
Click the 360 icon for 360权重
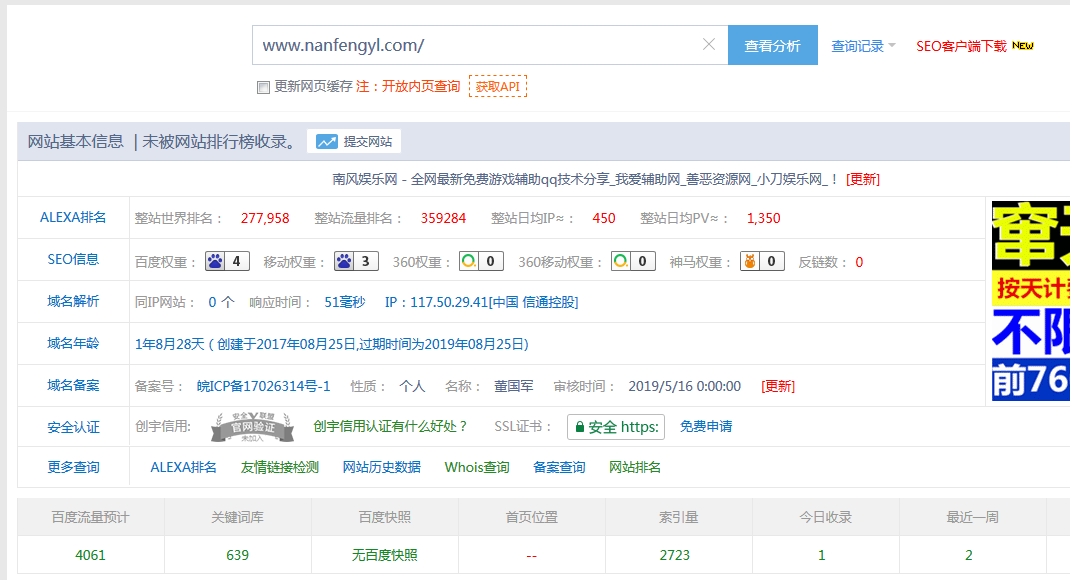pyautogui.click(x=469, y=261)
